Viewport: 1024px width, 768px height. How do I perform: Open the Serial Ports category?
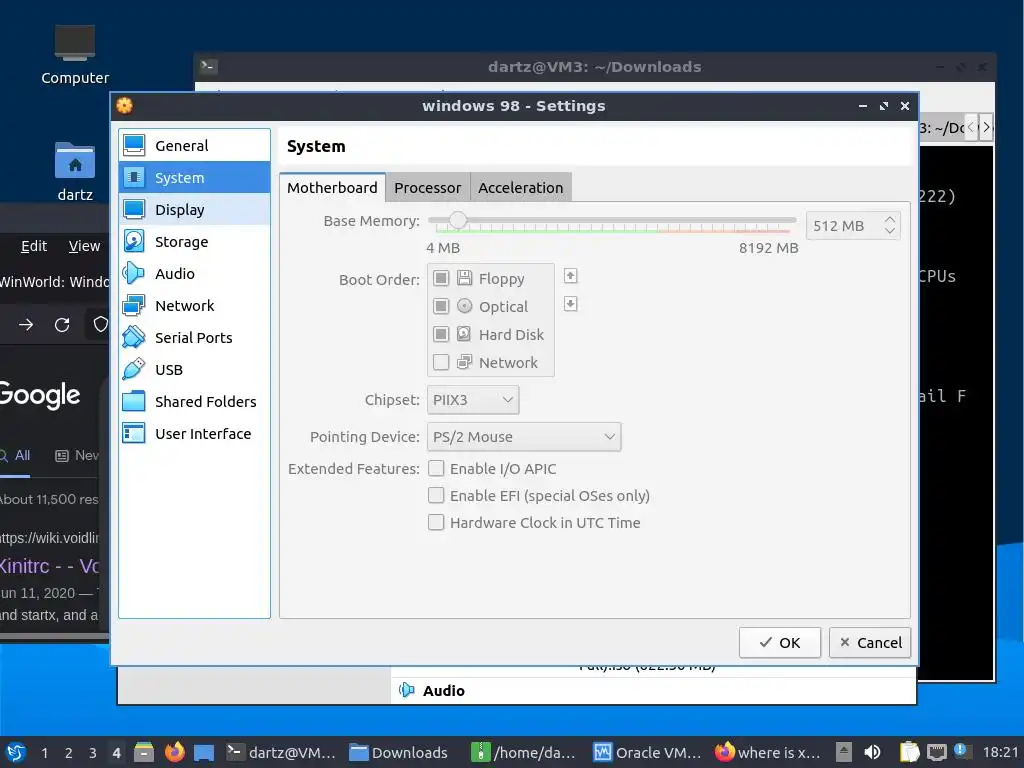click(194, 338)
